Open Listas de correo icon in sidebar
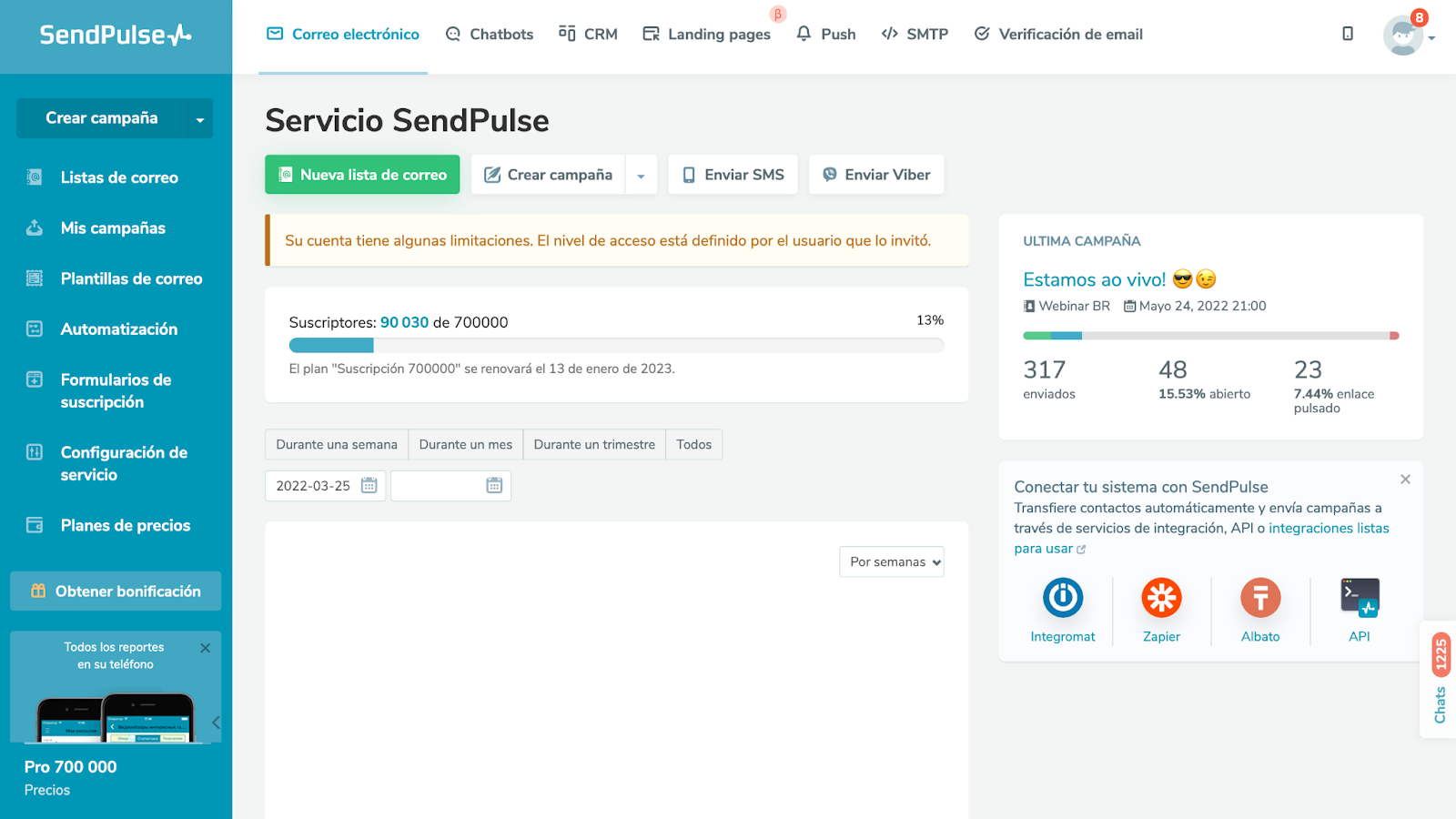Viewport: 1456px width, 819px height. [x=35, y=177]
